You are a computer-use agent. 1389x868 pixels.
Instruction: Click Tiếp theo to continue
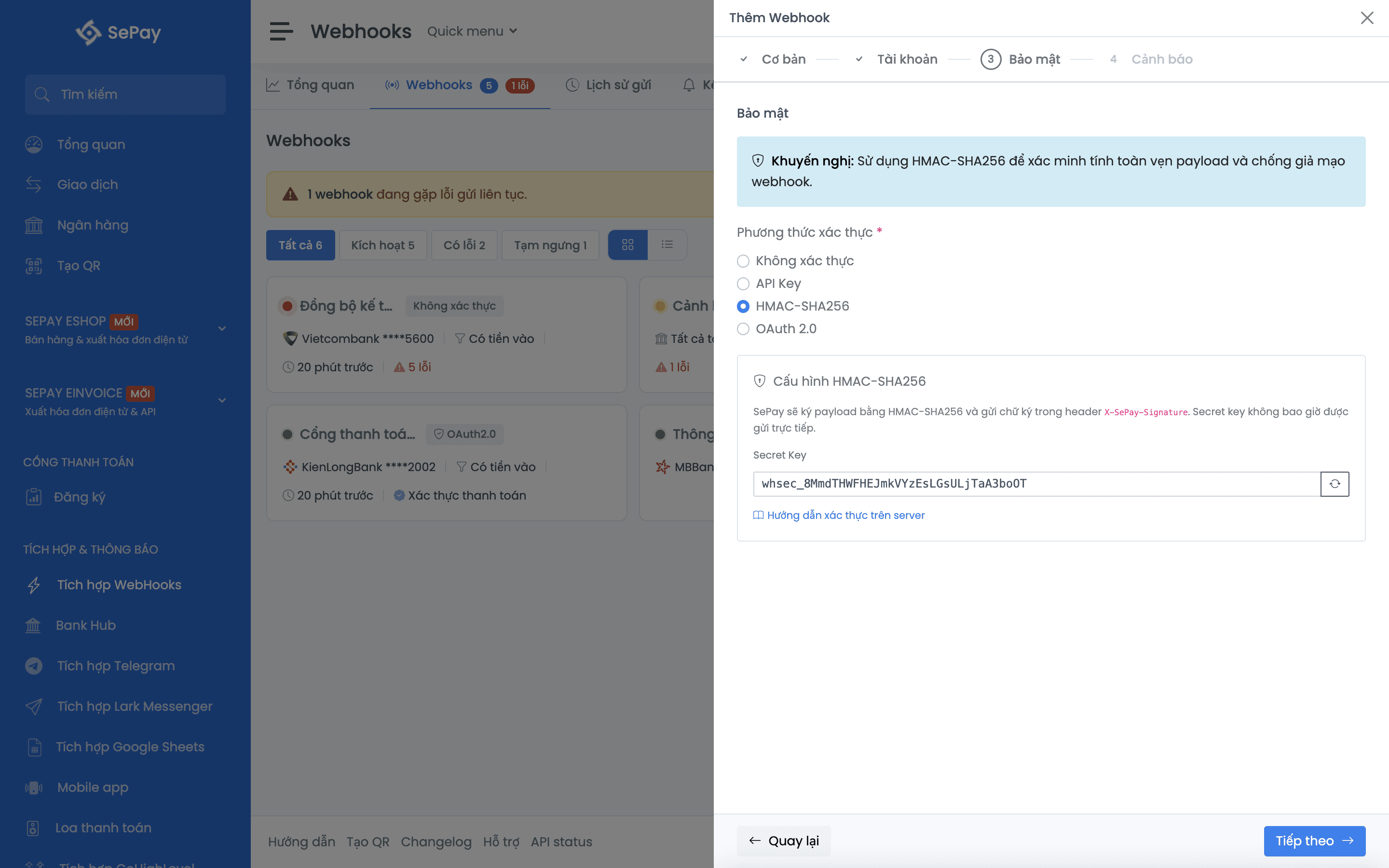point(1314,841)
